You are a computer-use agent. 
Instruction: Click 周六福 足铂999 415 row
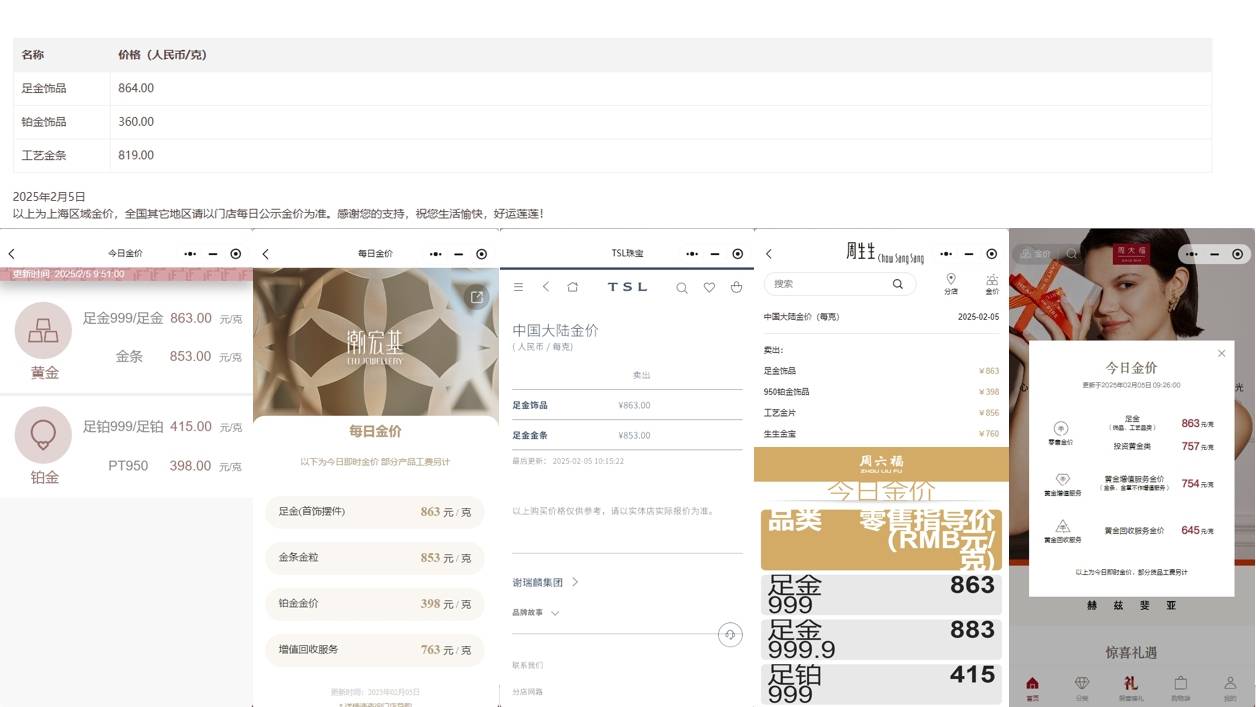click(x=881, y=684)
